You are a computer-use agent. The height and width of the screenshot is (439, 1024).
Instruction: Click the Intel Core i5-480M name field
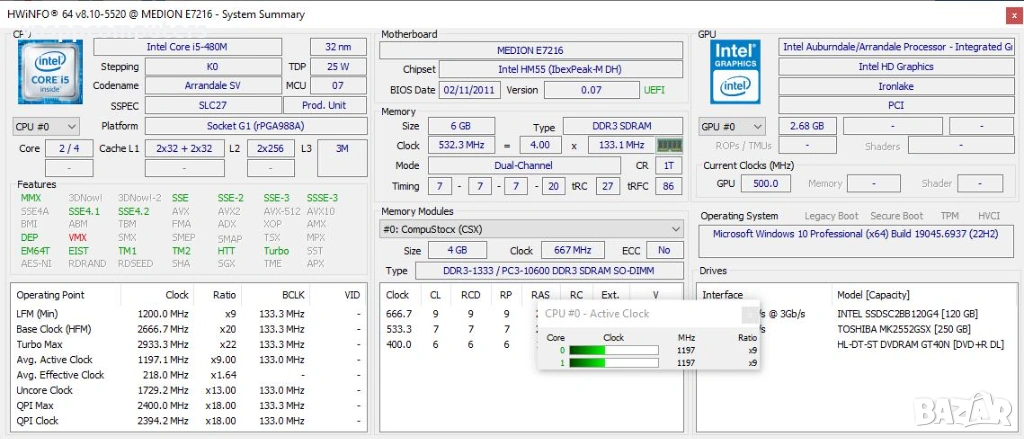(x=187, y=47)
